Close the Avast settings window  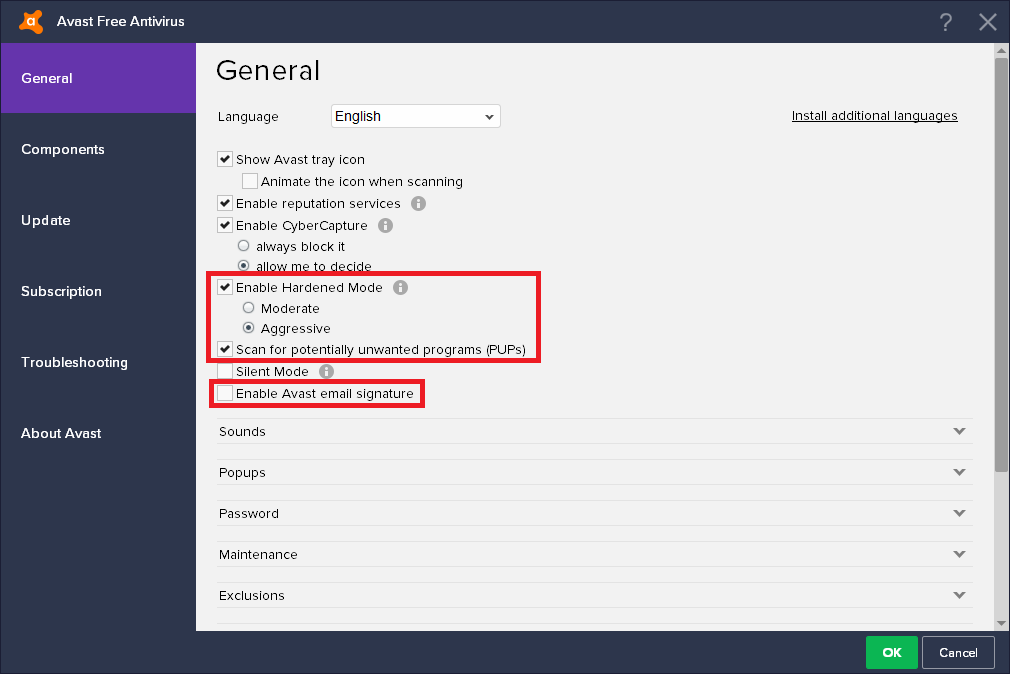[x=988, y=22]
